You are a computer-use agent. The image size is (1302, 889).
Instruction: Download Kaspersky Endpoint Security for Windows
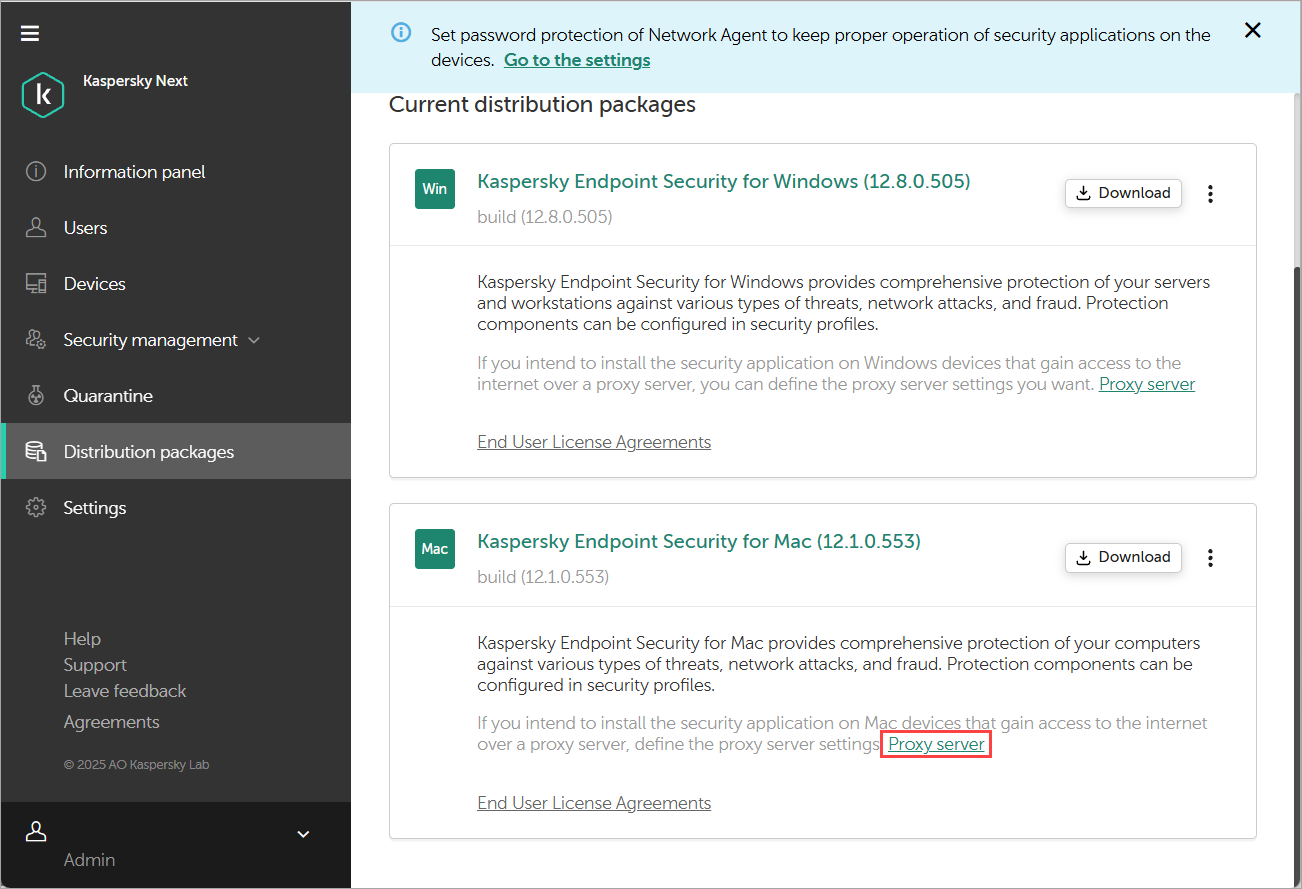pyautogui.click(x=1123, y=193)
